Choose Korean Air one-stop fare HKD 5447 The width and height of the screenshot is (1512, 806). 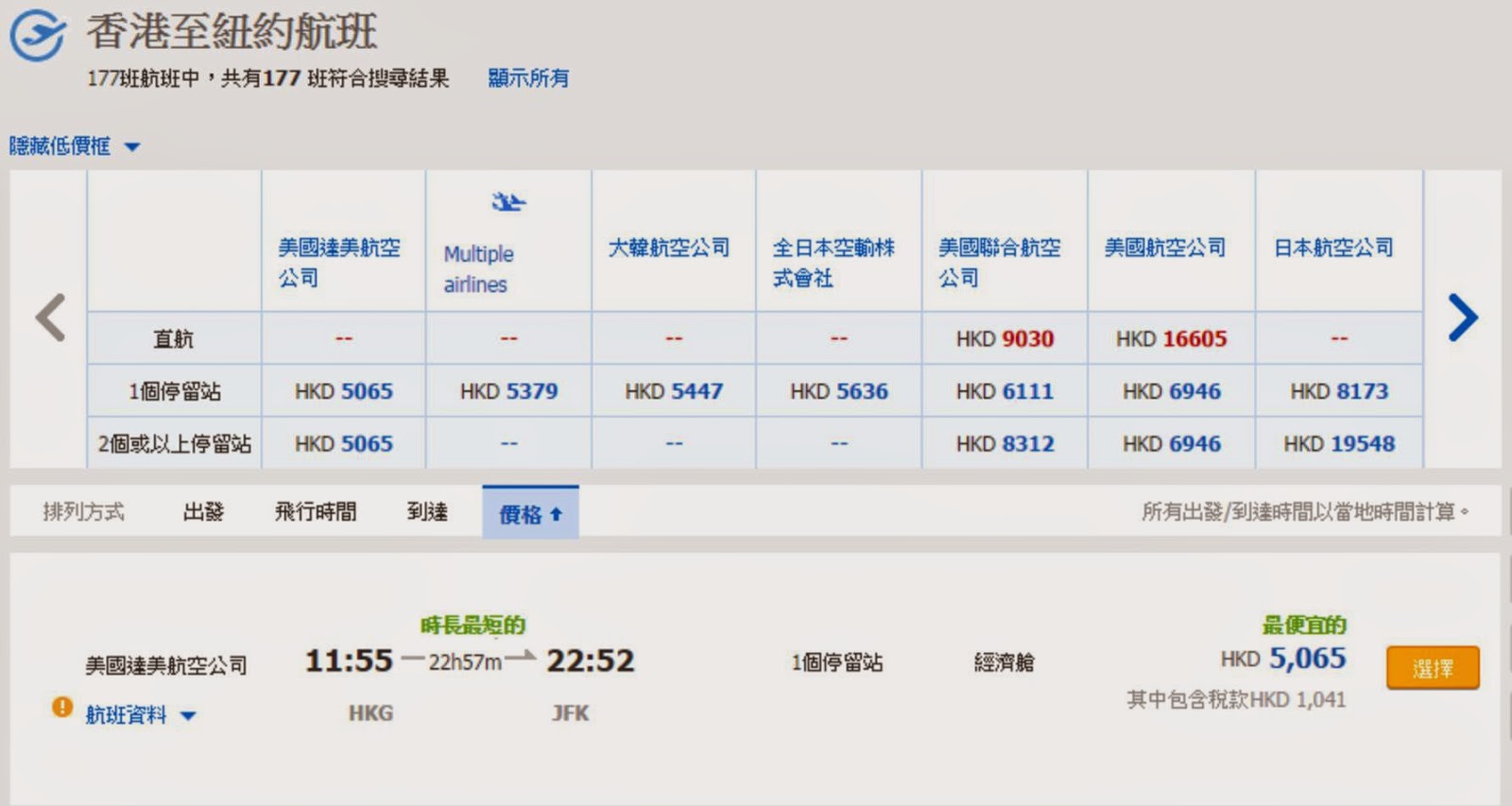(674, 391)
